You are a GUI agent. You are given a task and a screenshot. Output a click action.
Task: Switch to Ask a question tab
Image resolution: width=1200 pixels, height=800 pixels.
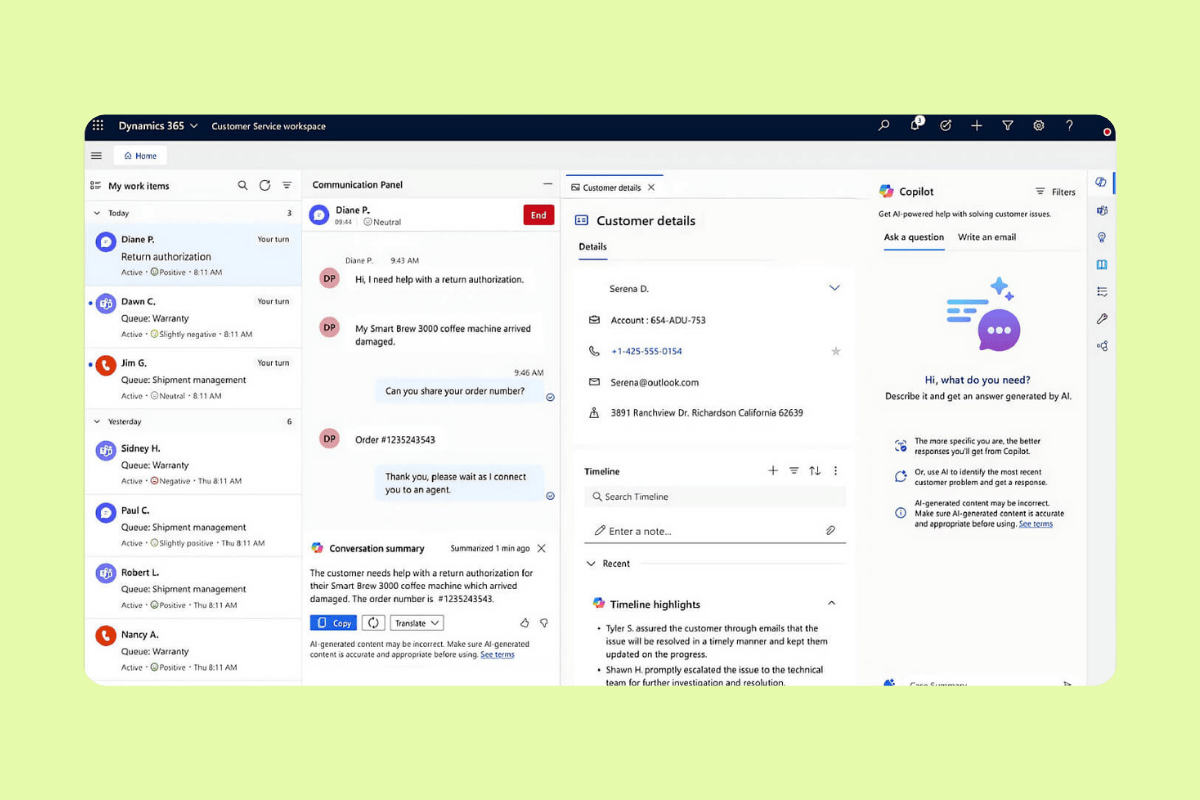[914, 237]
